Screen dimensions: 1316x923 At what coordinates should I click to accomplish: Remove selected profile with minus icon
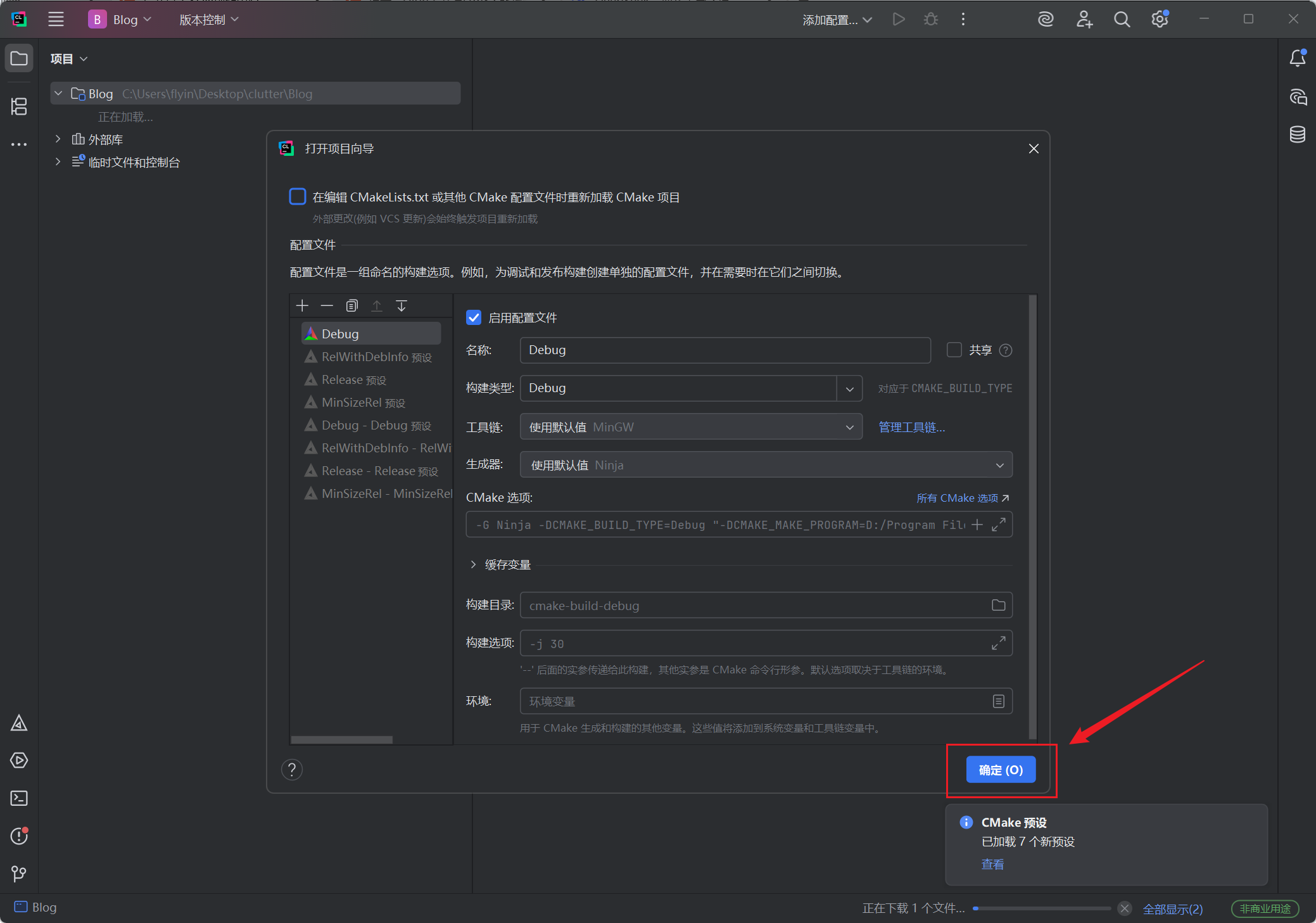pyautogui.click(x=327, y=306)
